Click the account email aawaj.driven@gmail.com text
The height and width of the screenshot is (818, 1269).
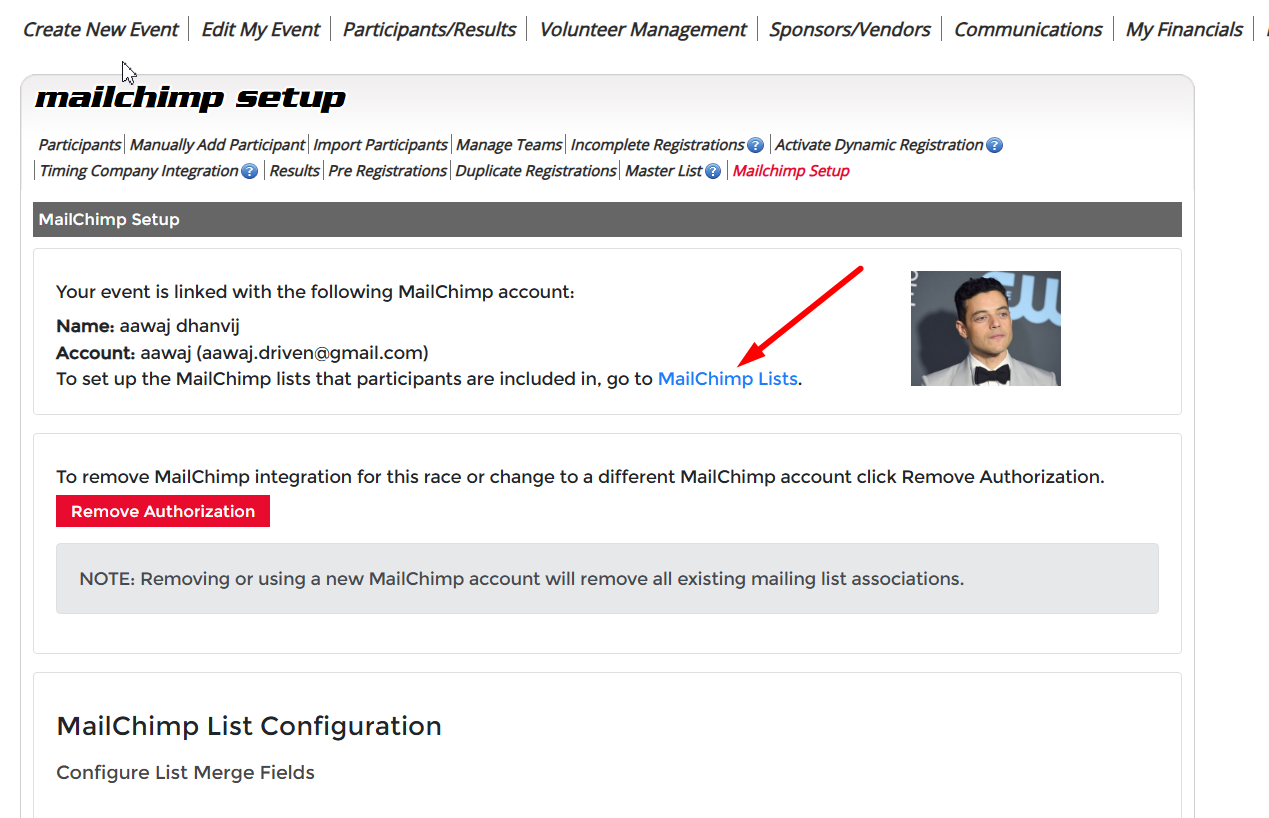tap(312, 353)
